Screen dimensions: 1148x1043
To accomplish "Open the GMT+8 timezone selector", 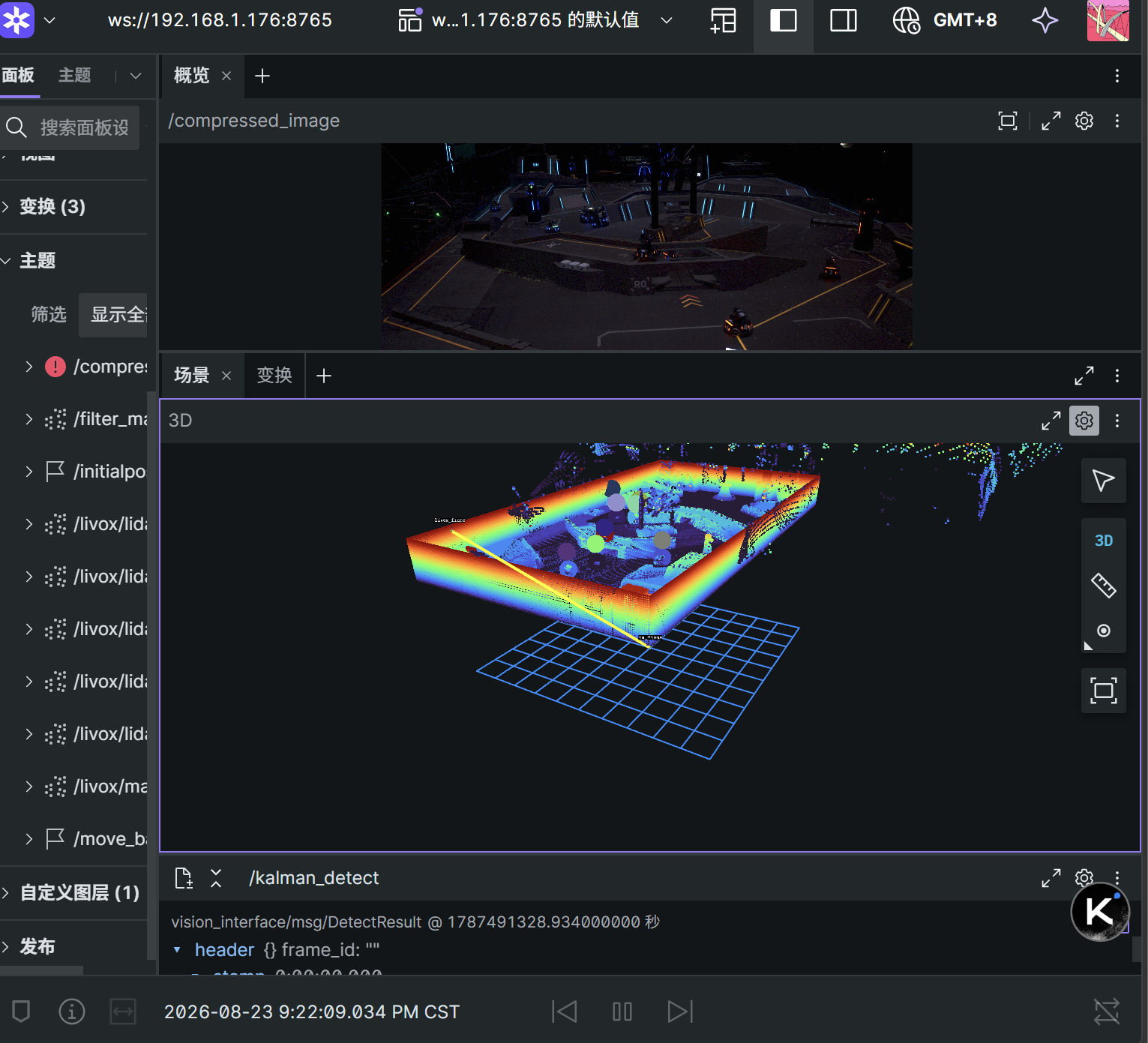I will pyautogui.click(x=945, y=20).
